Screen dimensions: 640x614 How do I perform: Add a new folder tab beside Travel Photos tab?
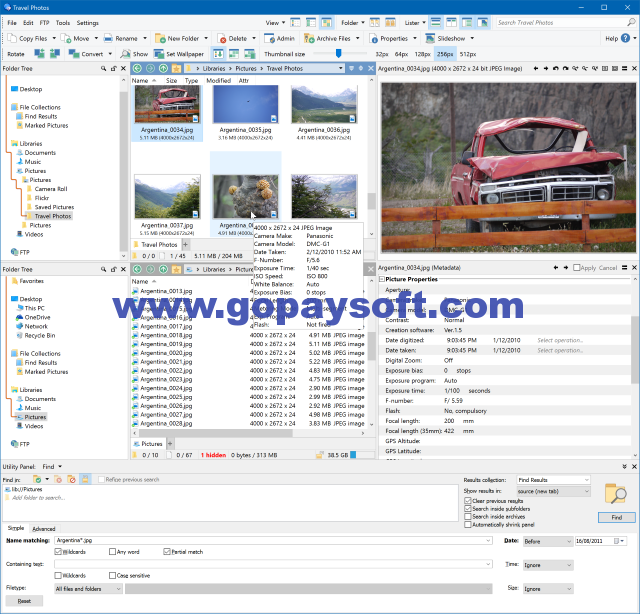185,245
